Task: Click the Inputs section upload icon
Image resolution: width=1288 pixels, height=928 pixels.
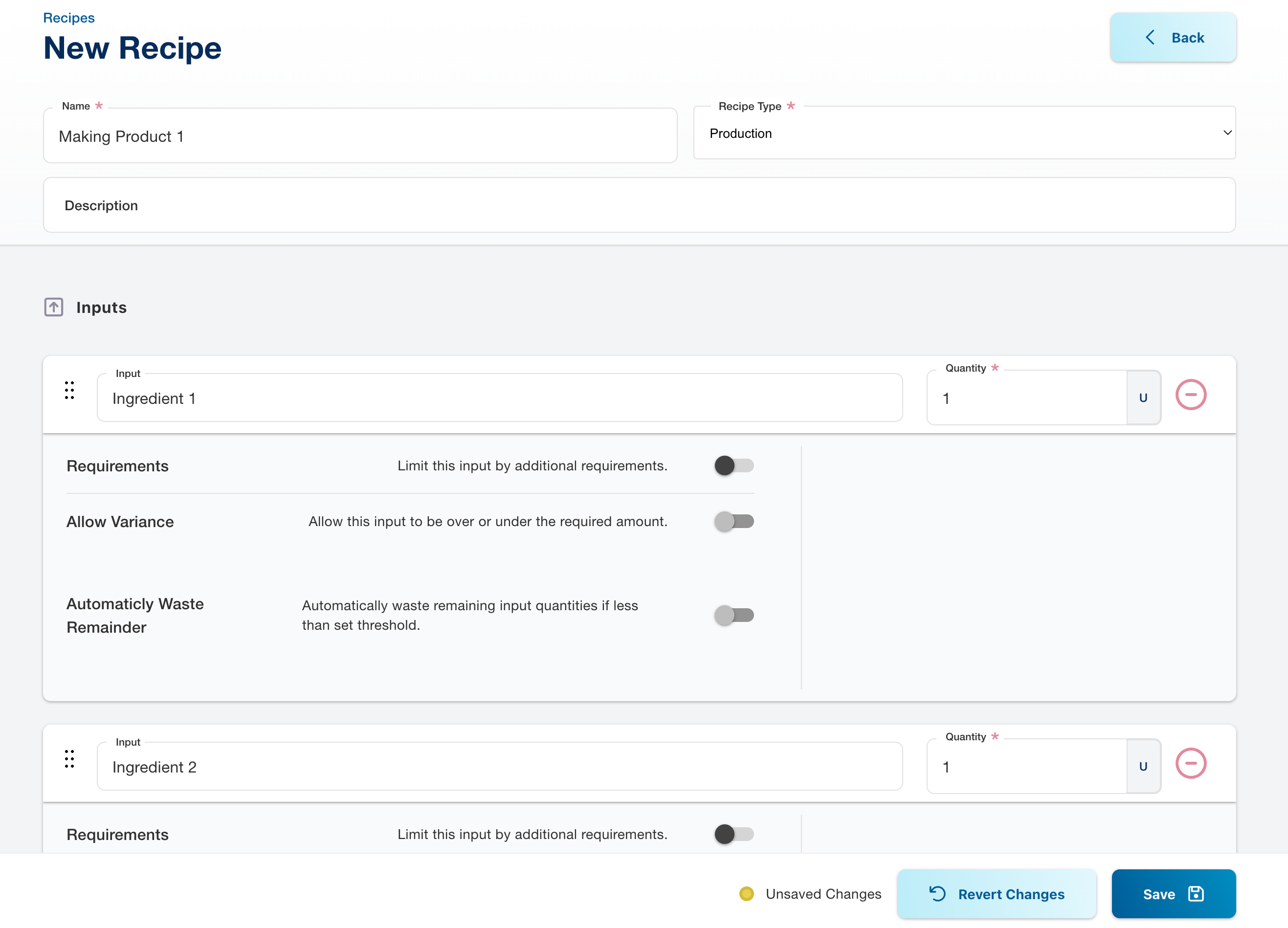Action: pos(53,307)
